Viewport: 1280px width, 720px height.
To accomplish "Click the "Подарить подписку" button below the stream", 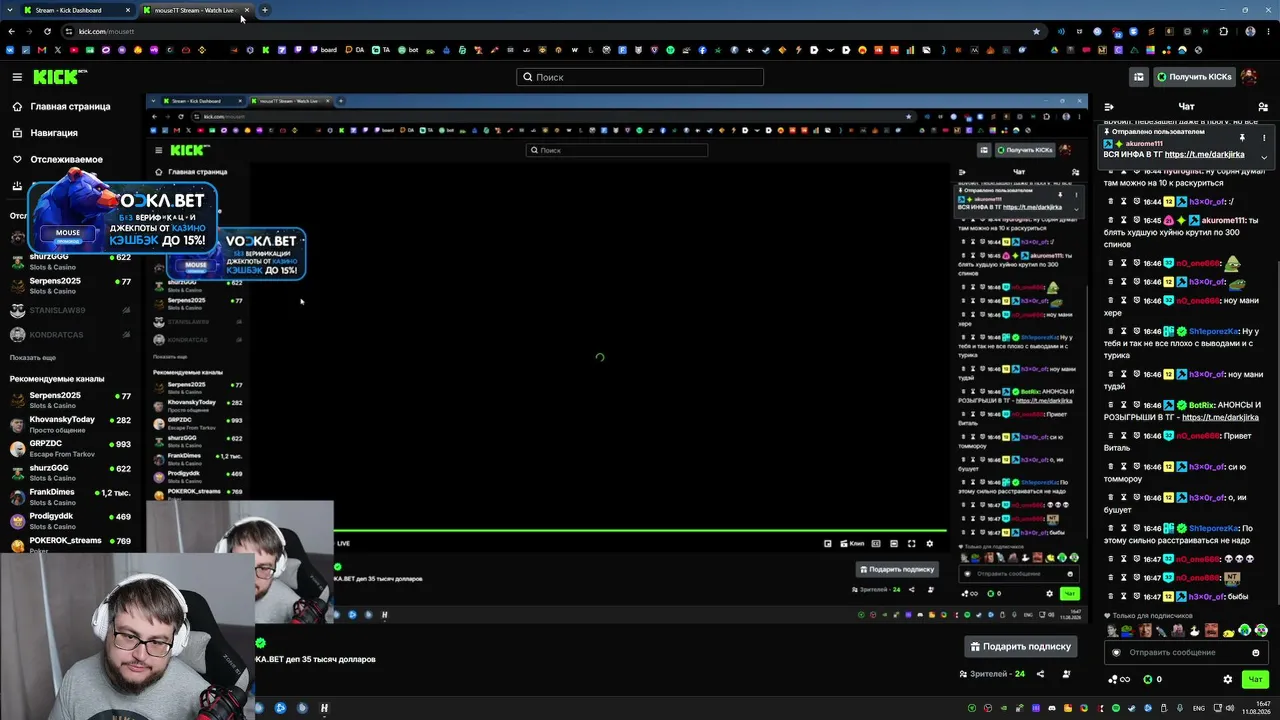I will (x=1020, y=647).
